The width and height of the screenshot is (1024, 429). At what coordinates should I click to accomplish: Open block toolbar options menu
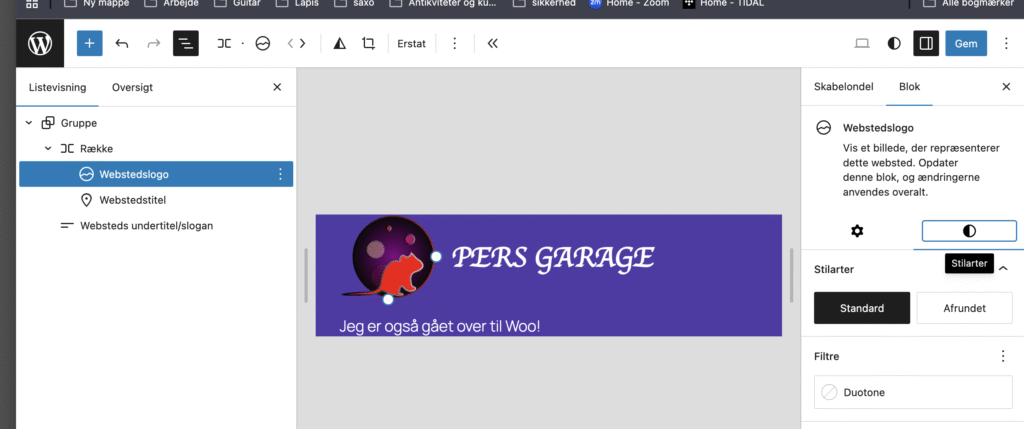455,43
